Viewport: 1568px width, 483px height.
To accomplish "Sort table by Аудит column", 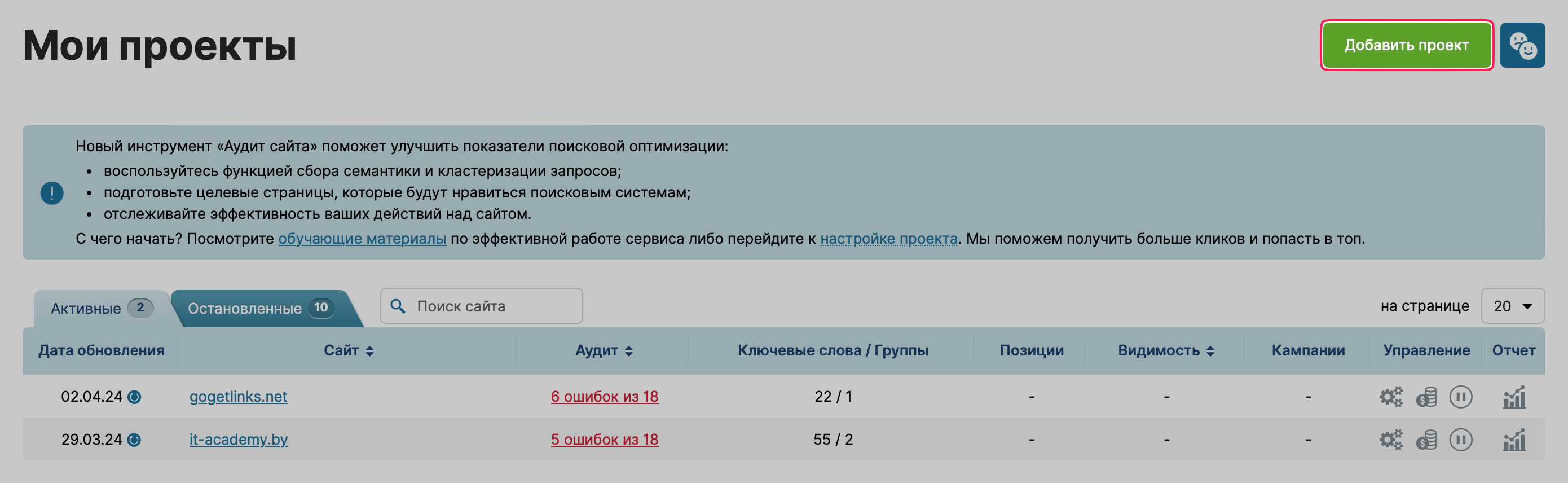I will (604, 350).
